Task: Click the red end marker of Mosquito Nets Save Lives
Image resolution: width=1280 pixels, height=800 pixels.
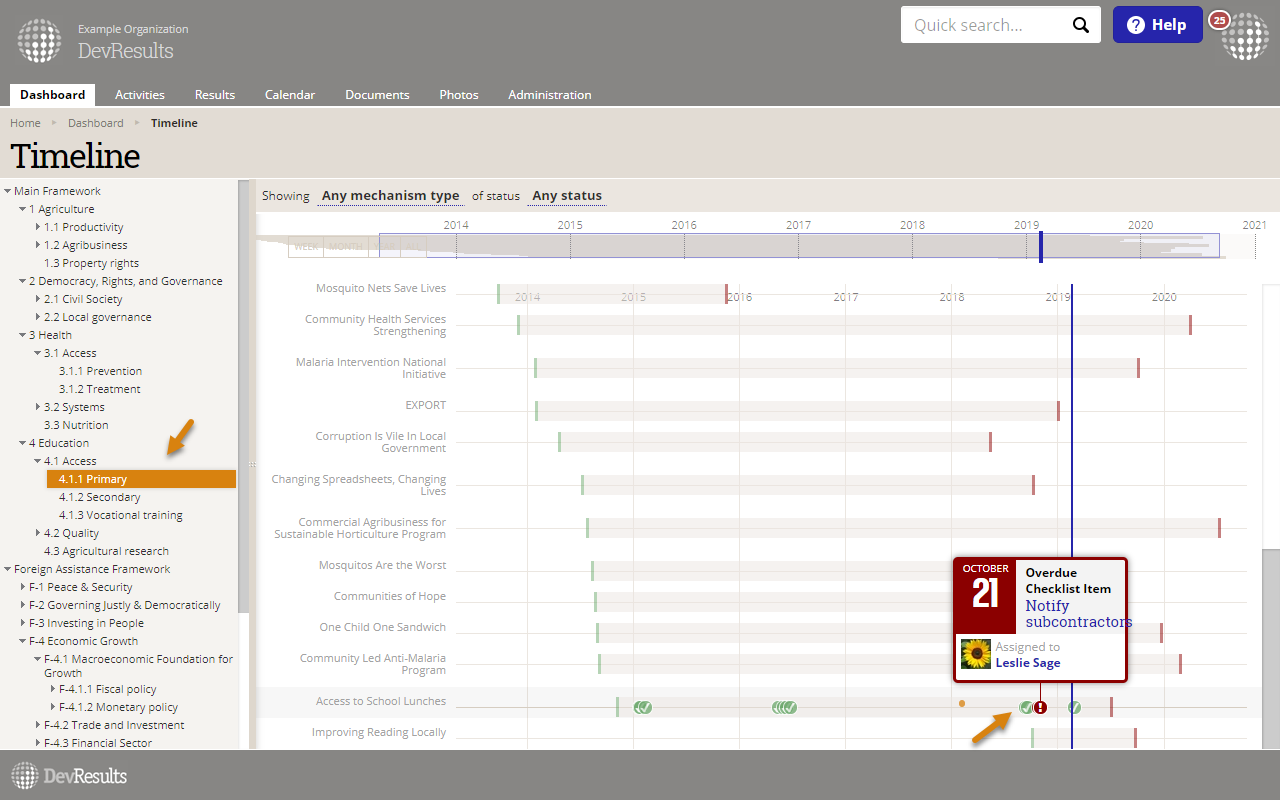Action: pos(727,294)
